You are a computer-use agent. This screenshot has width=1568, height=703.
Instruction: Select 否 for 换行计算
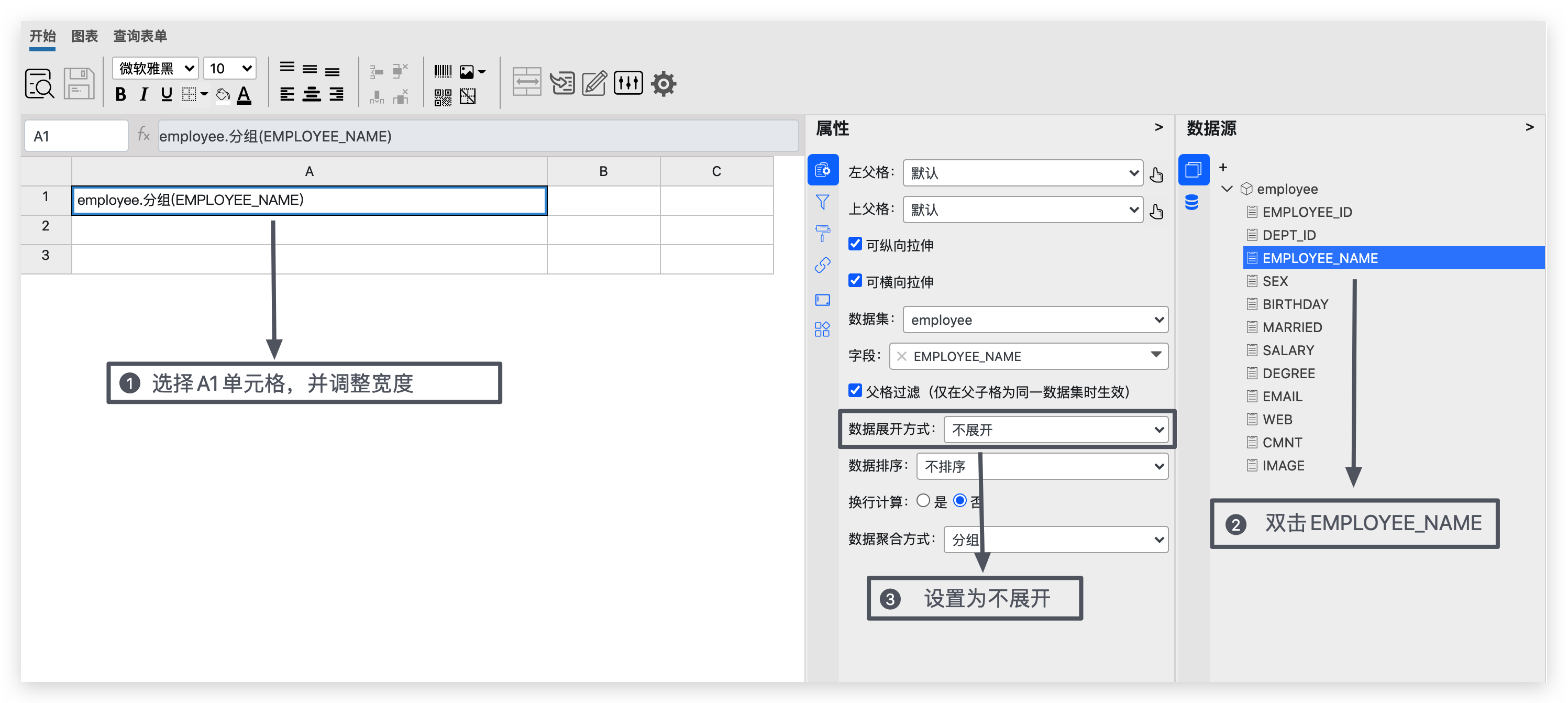[960, 501]
